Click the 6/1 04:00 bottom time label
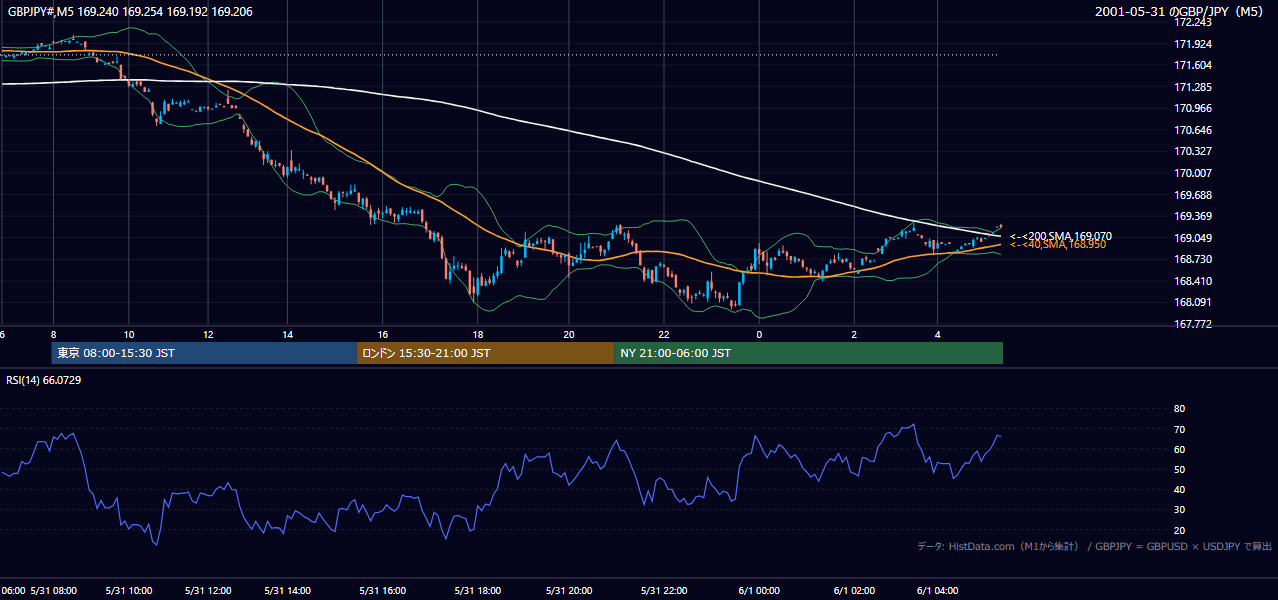Screen dimensions: 1278x600 point(937,591)
